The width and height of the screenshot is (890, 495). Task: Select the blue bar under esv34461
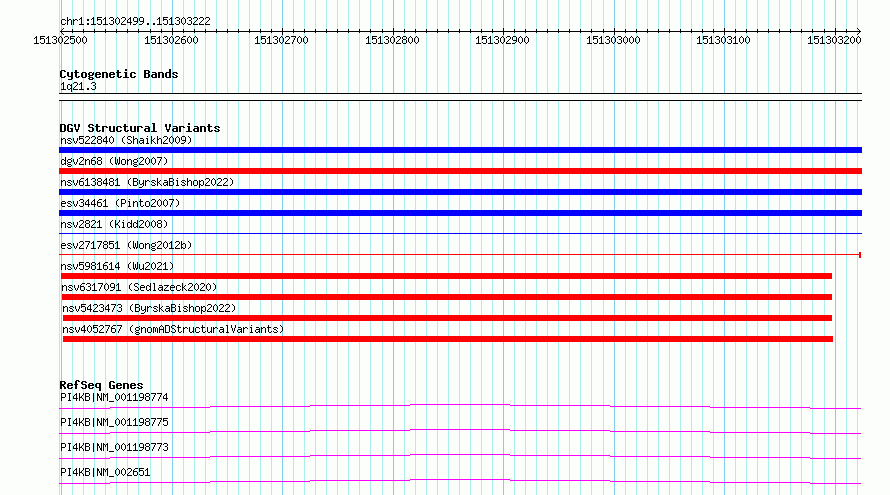tap(460, 213)
